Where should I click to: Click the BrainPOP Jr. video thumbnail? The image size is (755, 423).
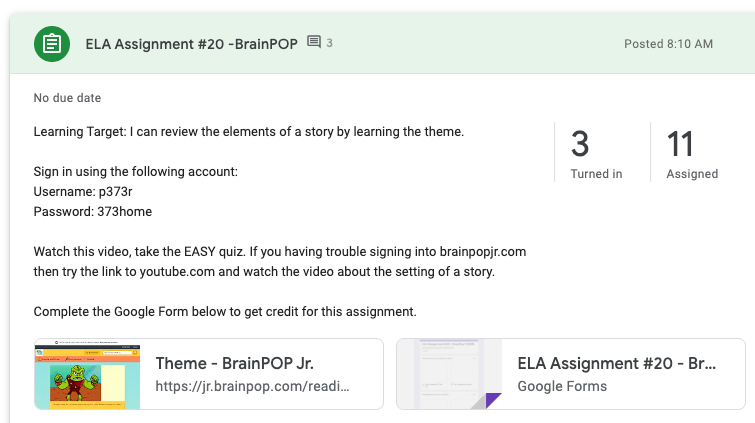87,374
